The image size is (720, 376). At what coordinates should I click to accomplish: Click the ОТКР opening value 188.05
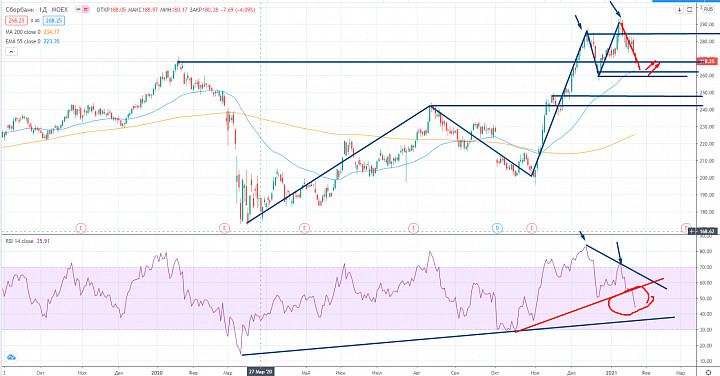[x=118, y=10]
